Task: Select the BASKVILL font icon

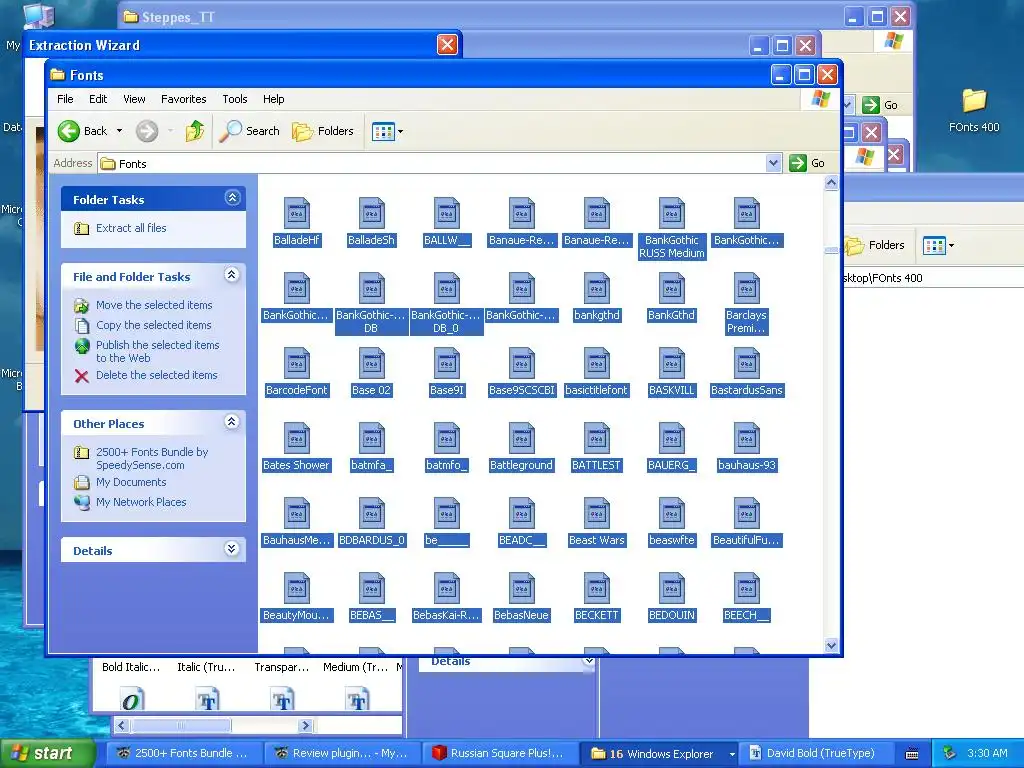Action: (671, 363)
